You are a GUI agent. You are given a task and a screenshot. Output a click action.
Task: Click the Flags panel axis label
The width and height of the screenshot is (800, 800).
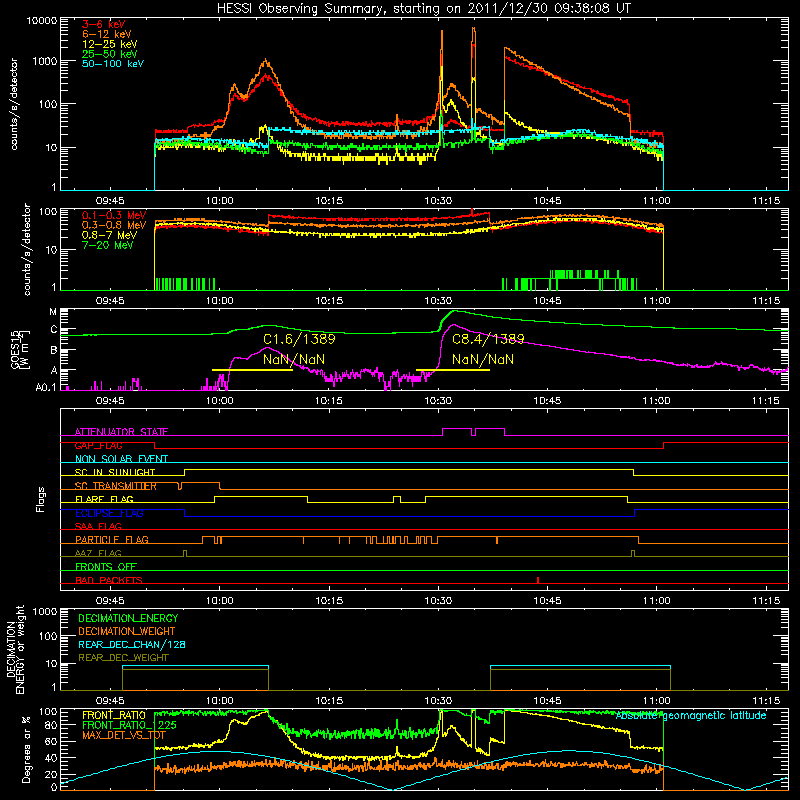(40, 499)
